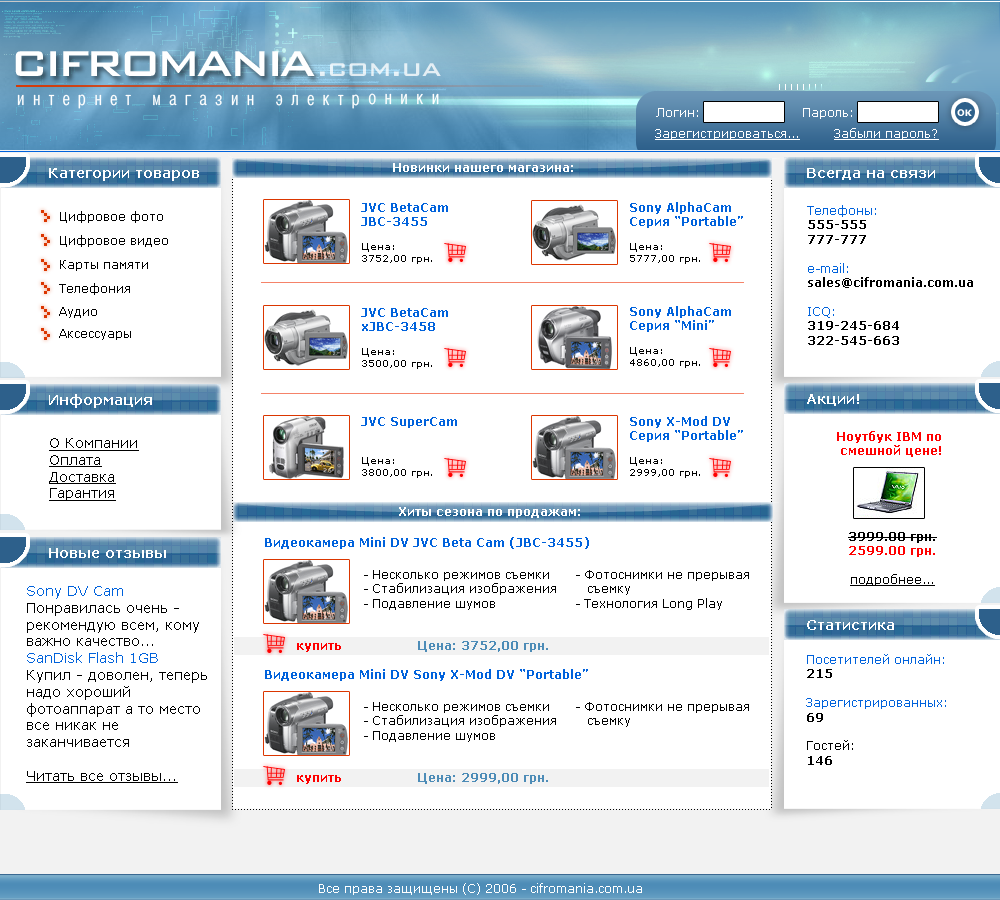Add JVC BetaCam xJBC-3458 using cart icon

[x=456, y=357]
